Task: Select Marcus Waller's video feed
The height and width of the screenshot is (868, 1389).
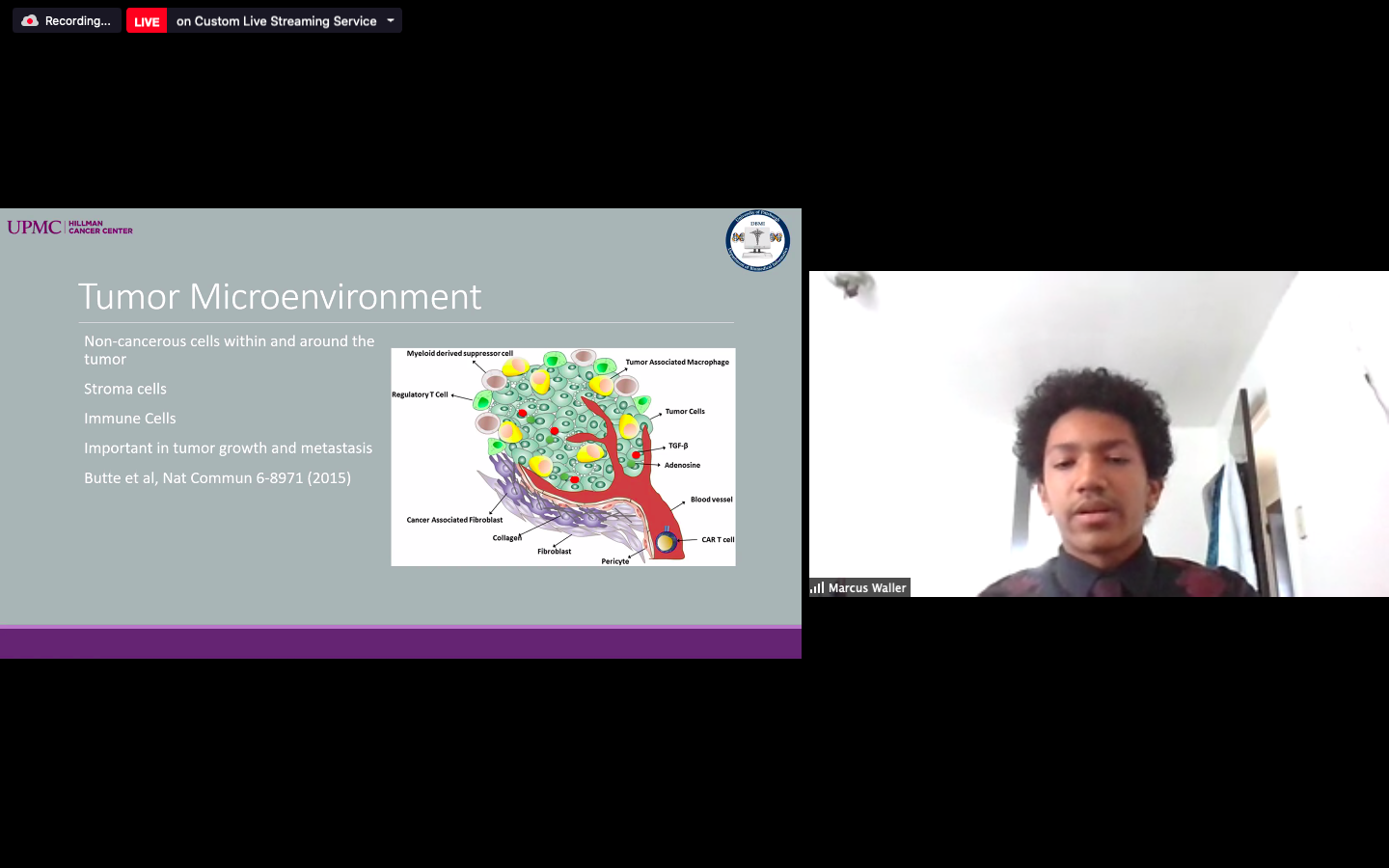Action: pyautogui.click(x=1099, y=434)
